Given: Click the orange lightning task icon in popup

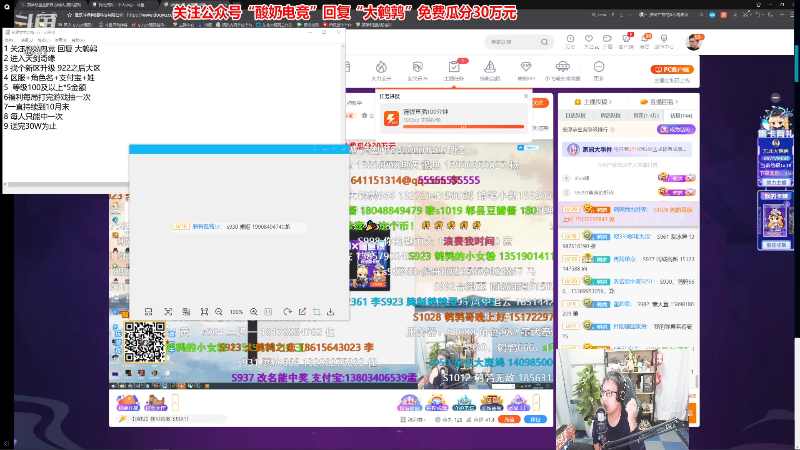Looking at the screenshot, I should coord(391,118).
